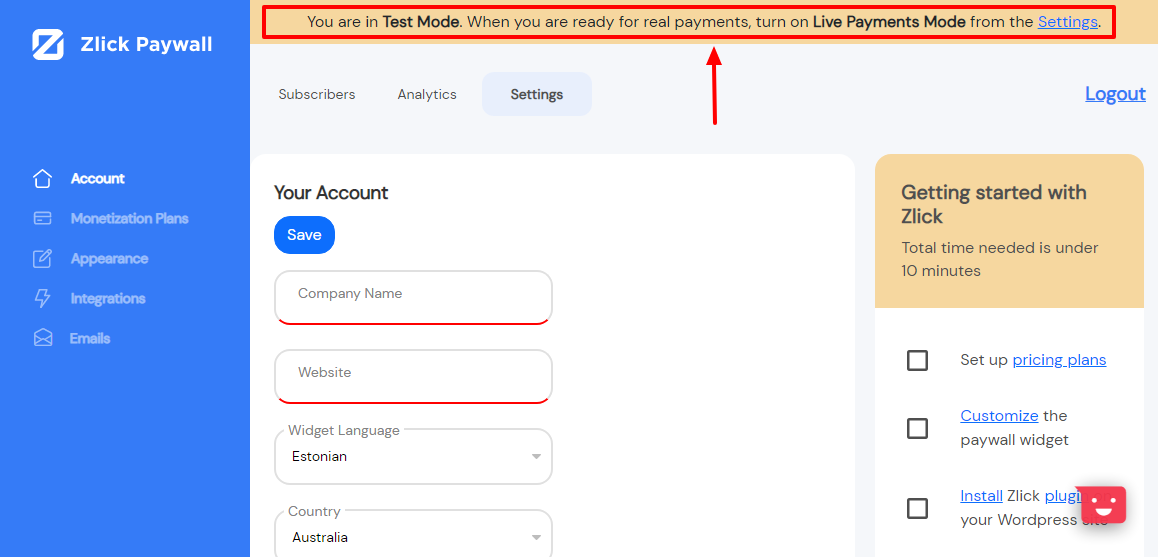Open the Analytics tab
Screen dimensions: 1158x557
pyautogui.click(x=427, y=95)
